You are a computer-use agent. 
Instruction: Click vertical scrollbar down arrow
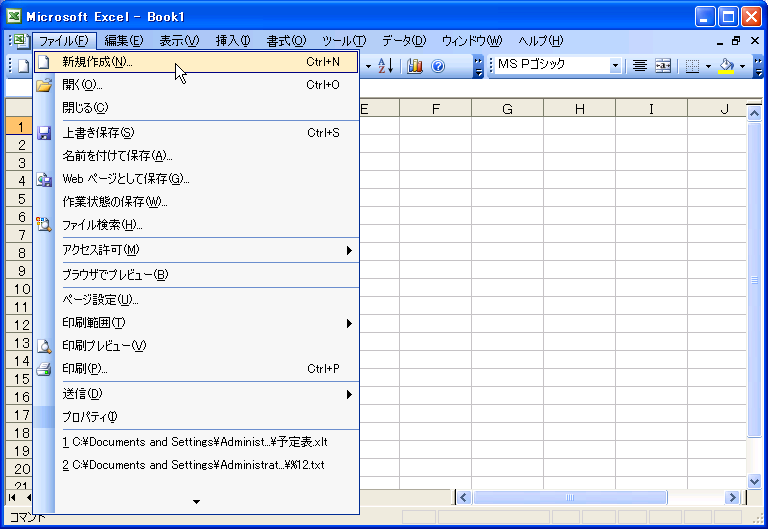click(754, 481)
